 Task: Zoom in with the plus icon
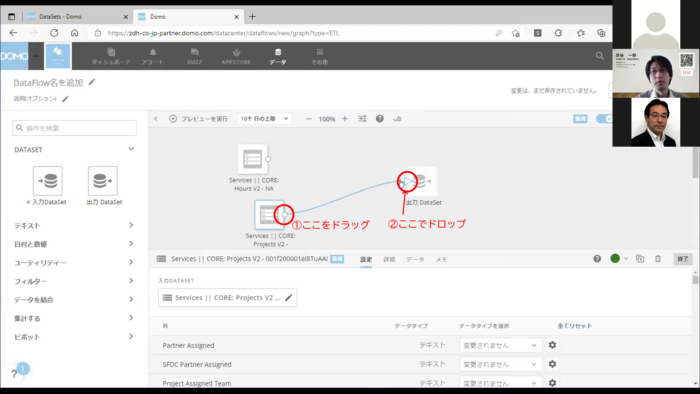(x=345, y=119)
